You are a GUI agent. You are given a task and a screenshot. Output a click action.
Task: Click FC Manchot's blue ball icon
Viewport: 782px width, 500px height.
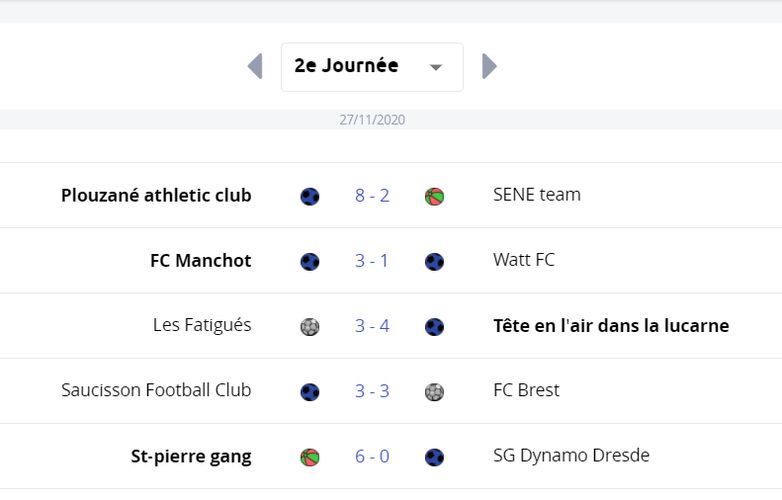(310, 262)
